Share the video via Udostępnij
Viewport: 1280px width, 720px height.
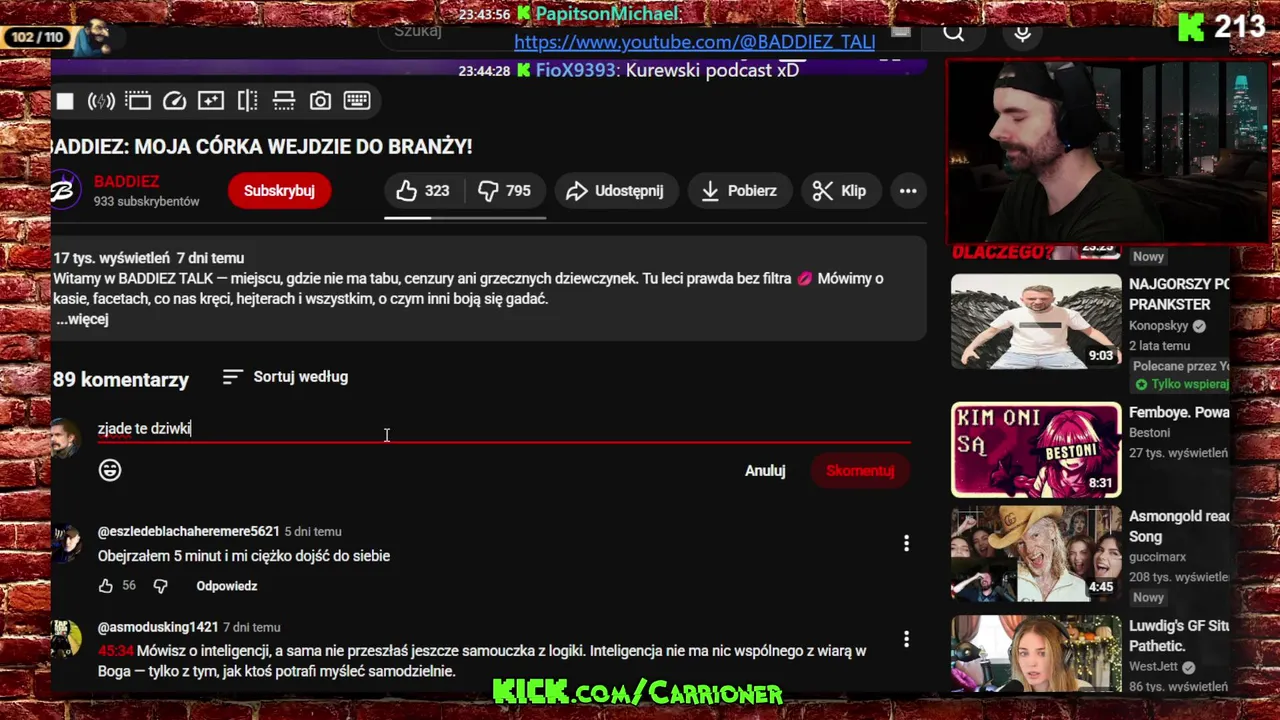pyautogui.click(x=615, y=191)
